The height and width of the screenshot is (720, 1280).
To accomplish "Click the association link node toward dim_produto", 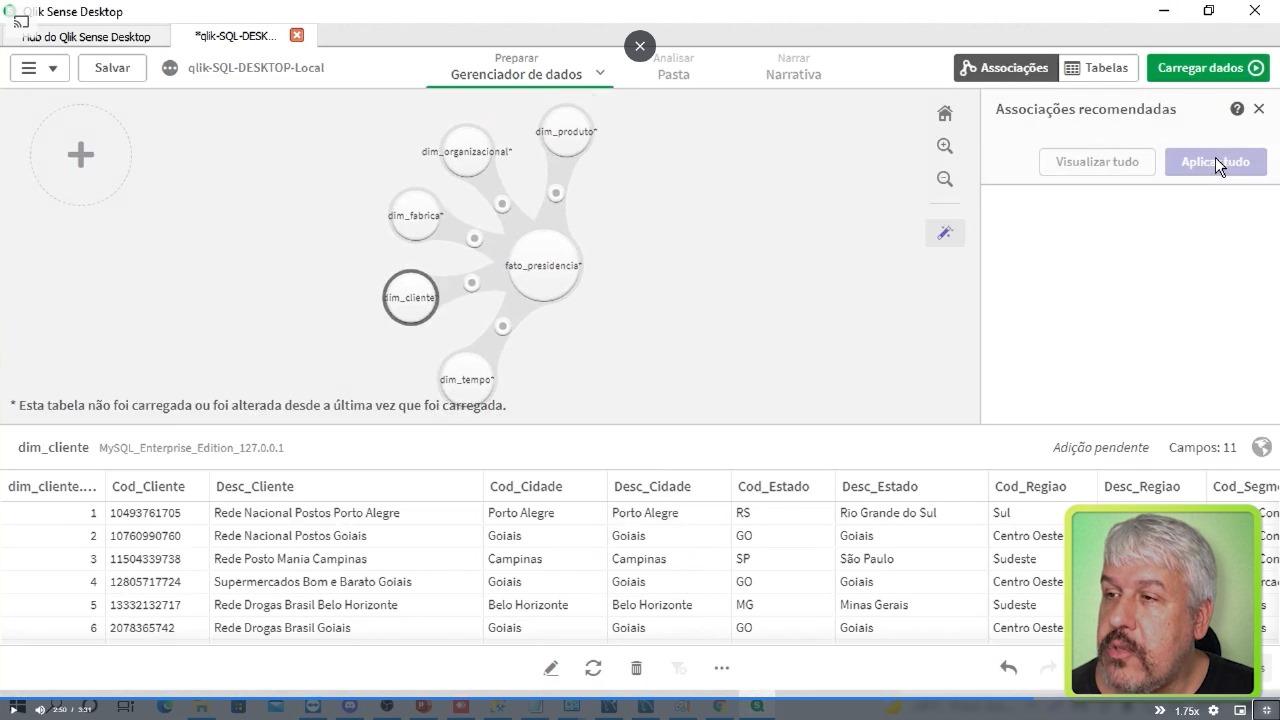I will (x=556, y=193).
